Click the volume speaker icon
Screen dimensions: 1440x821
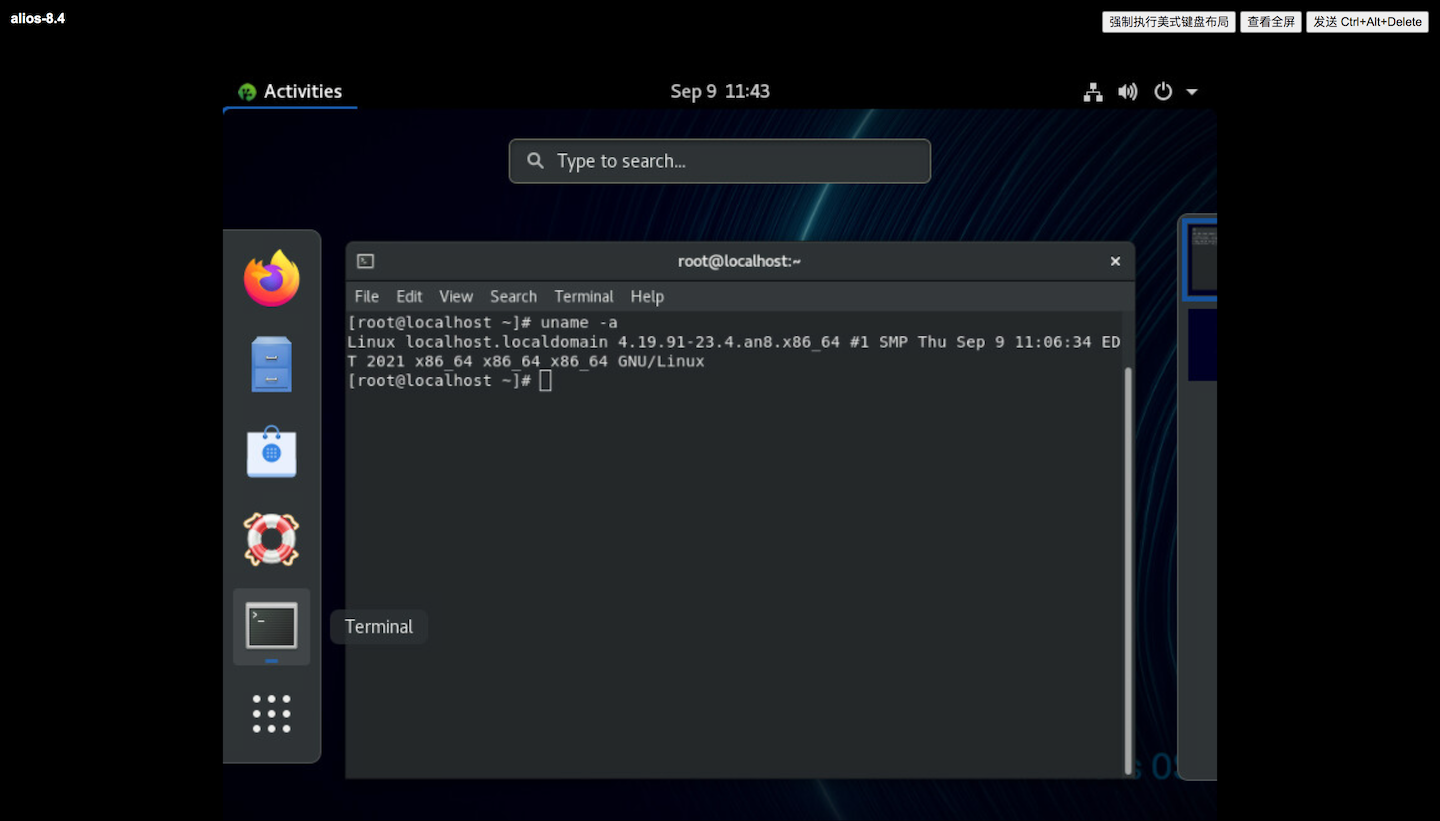click(1128, 92)
